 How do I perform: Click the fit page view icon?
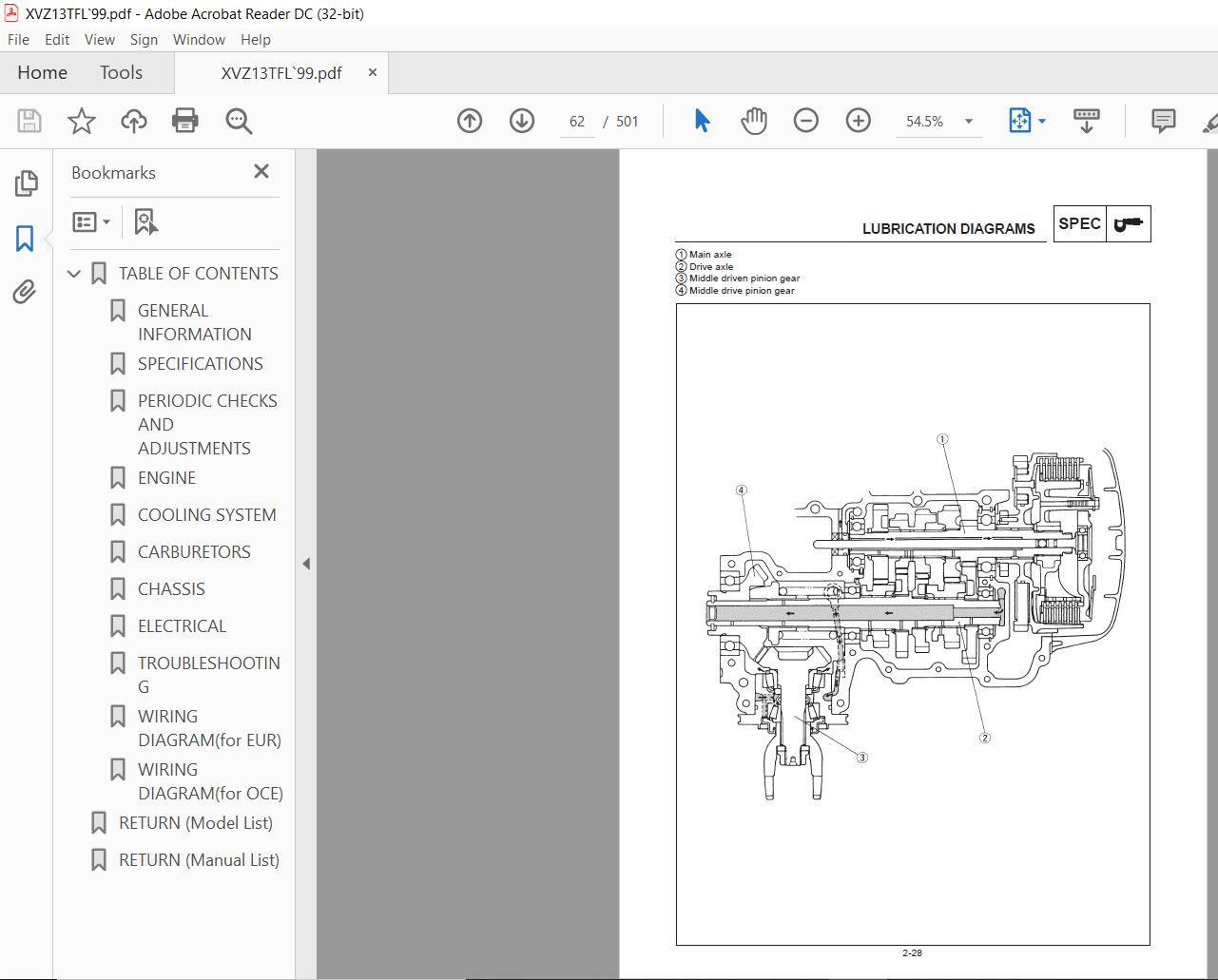coord(1019,121)
